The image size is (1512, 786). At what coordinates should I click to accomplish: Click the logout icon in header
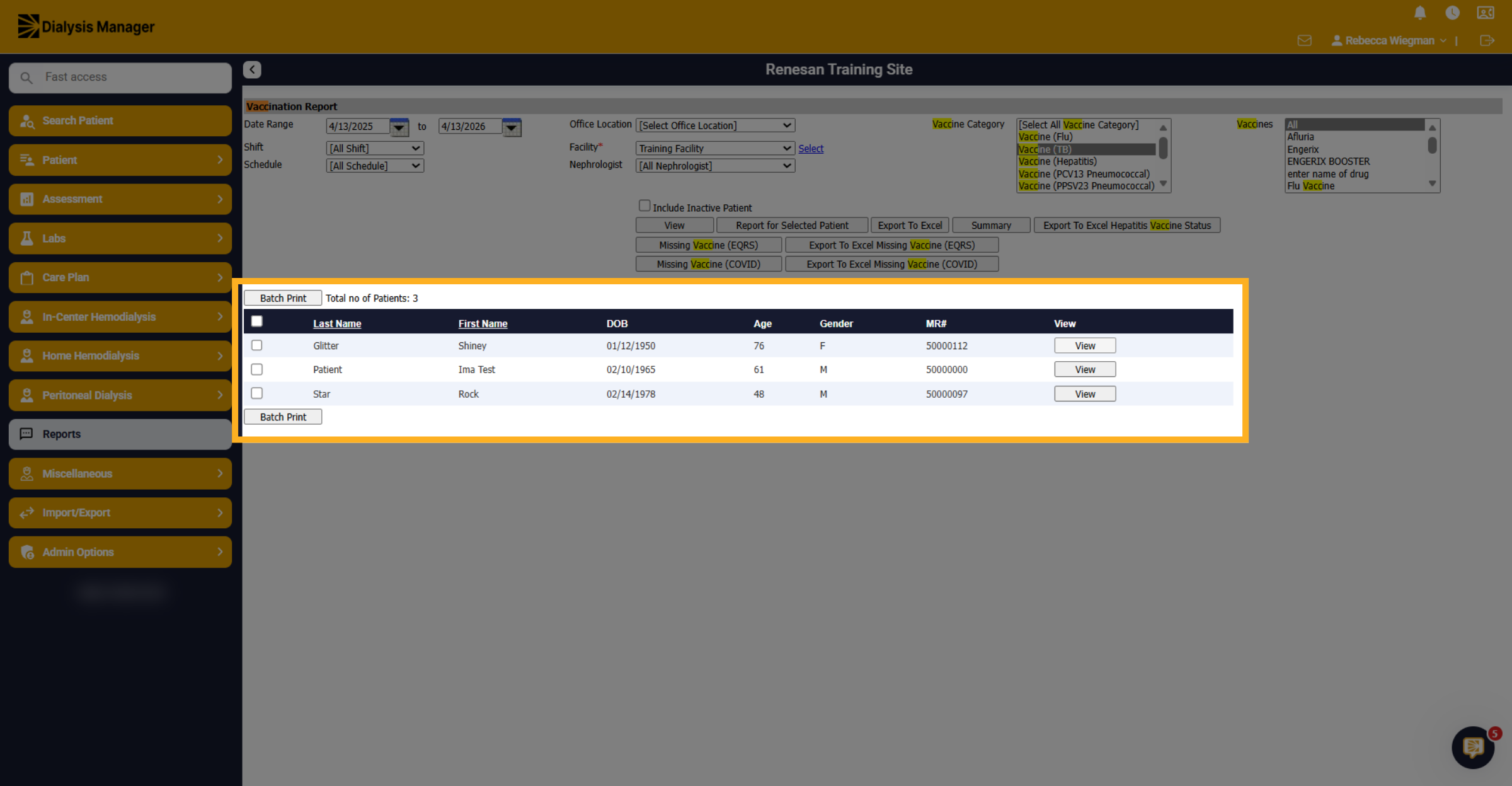click(1487, 40)
